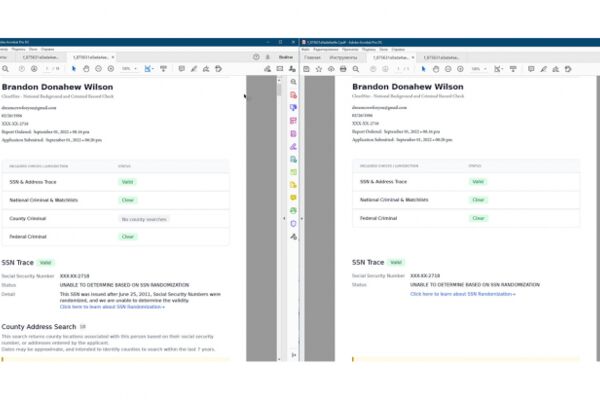Follow SSN Randomization link in left document
Viewport: 600px width, 400px height.
tap(112, 307)
